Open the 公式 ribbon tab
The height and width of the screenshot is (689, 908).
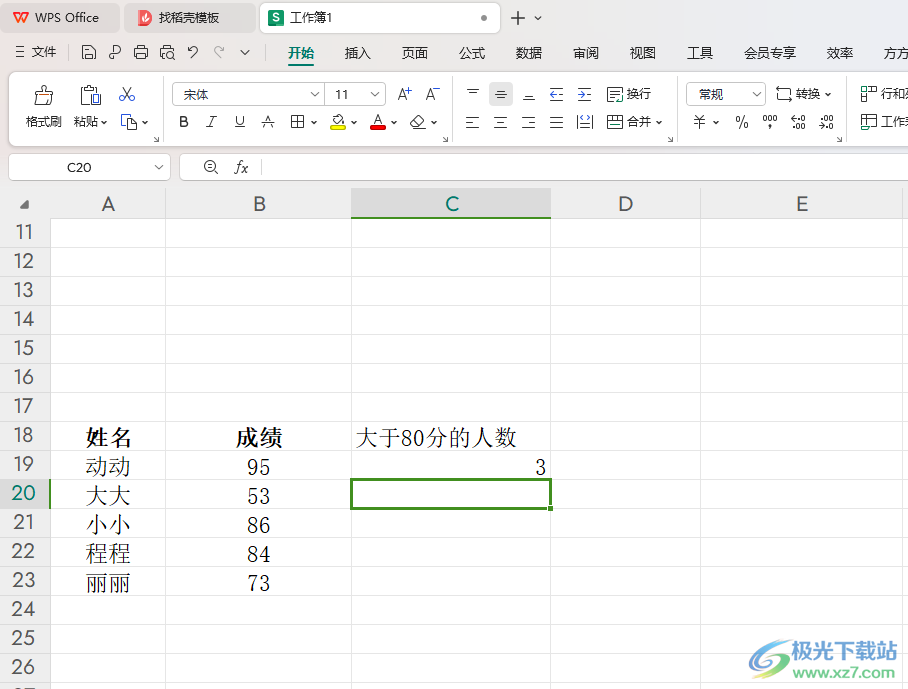pyautogui.click(x=472, y=53)
